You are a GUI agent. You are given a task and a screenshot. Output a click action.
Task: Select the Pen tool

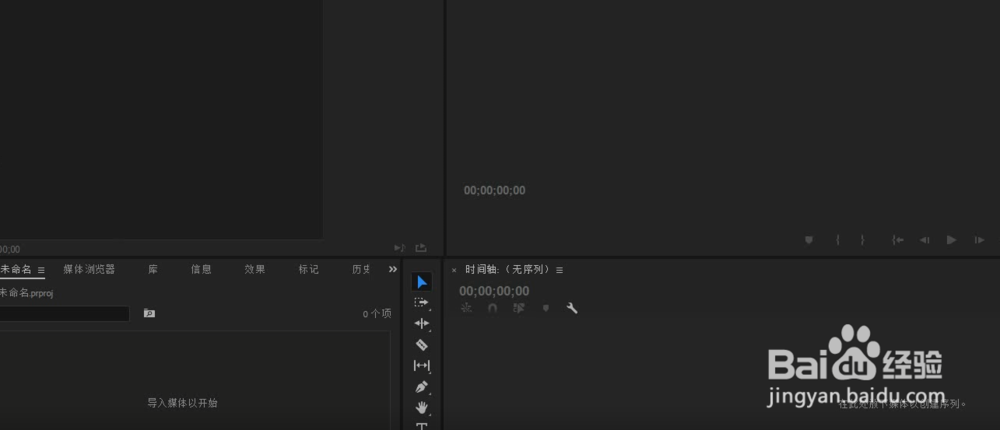tap(422, 387)
